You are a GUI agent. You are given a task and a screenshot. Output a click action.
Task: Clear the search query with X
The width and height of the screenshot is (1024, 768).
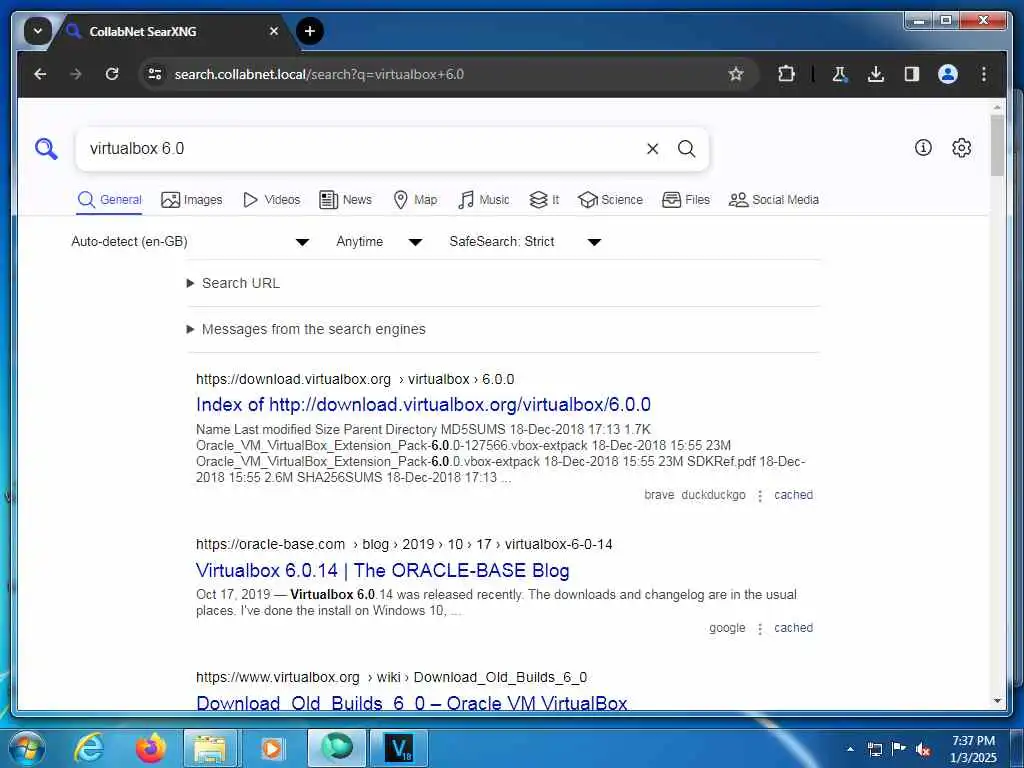coord(652,149)
